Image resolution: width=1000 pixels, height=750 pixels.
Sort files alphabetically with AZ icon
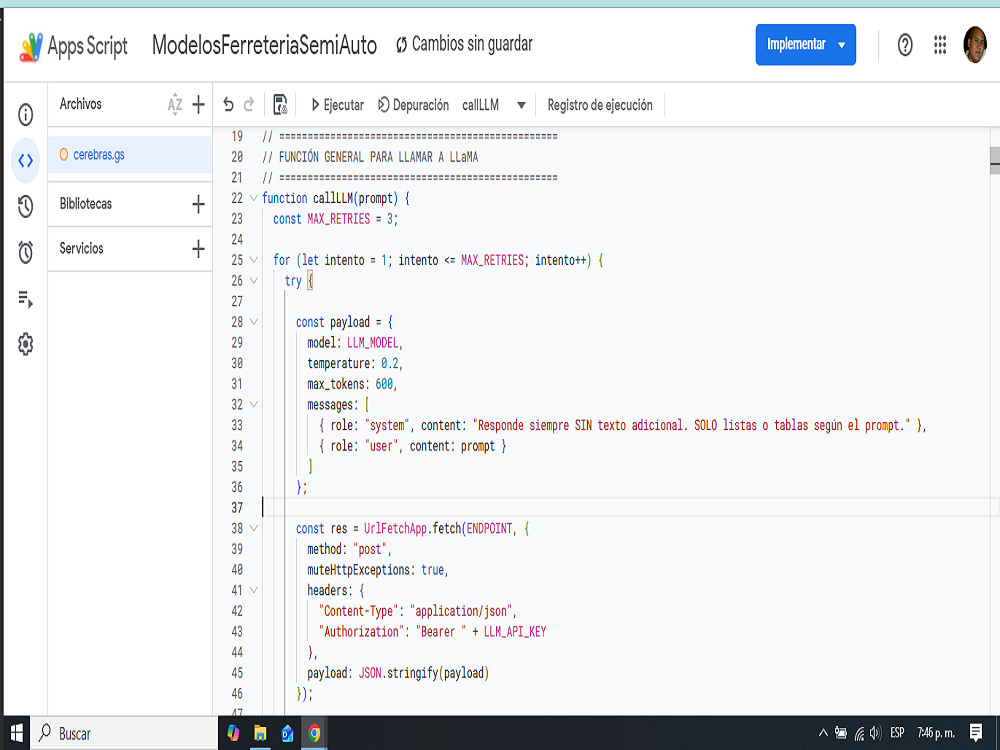(175, 104)
